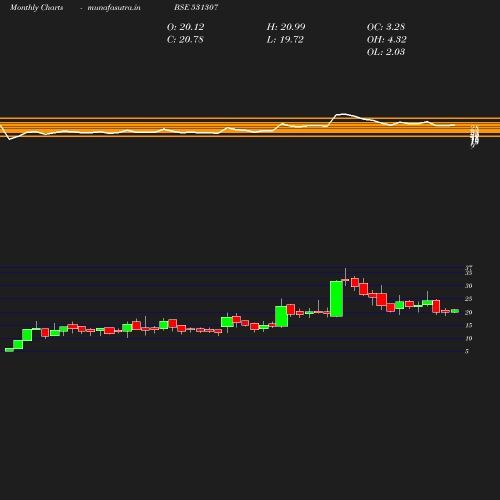This screenshot has width=500, height=500.
Task: Click the first green candle at chart start
Action: [x=9, y=350]
